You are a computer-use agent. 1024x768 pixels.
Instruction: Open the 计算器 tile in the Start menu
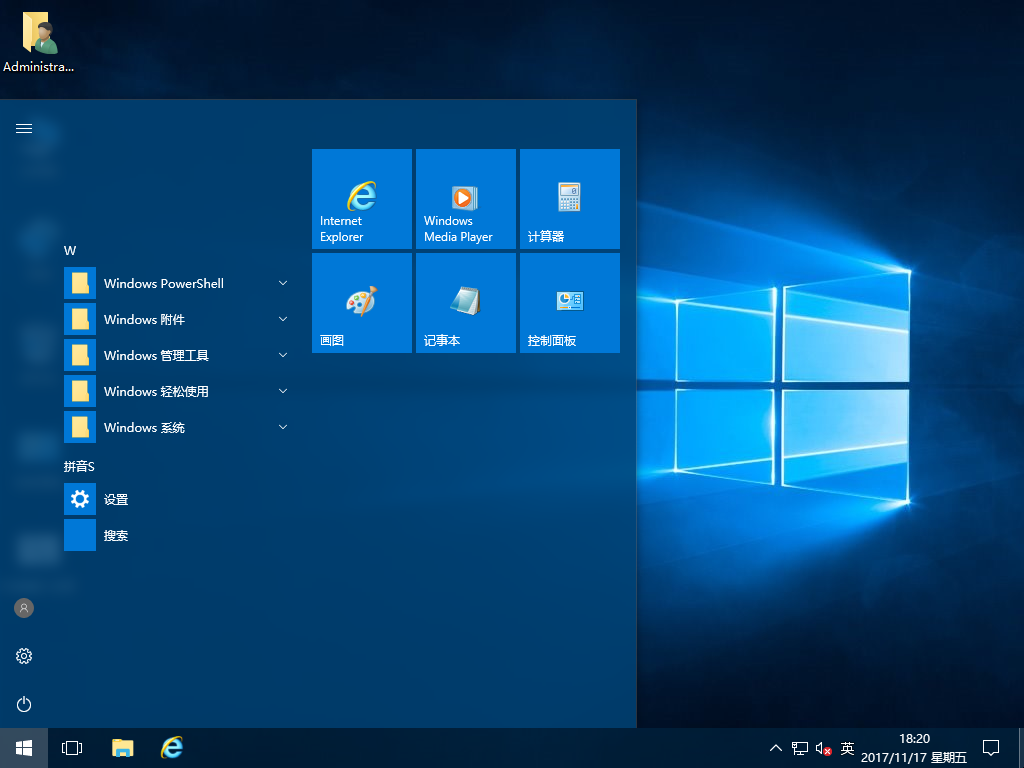pyautogui.click(x=569, y=198)
